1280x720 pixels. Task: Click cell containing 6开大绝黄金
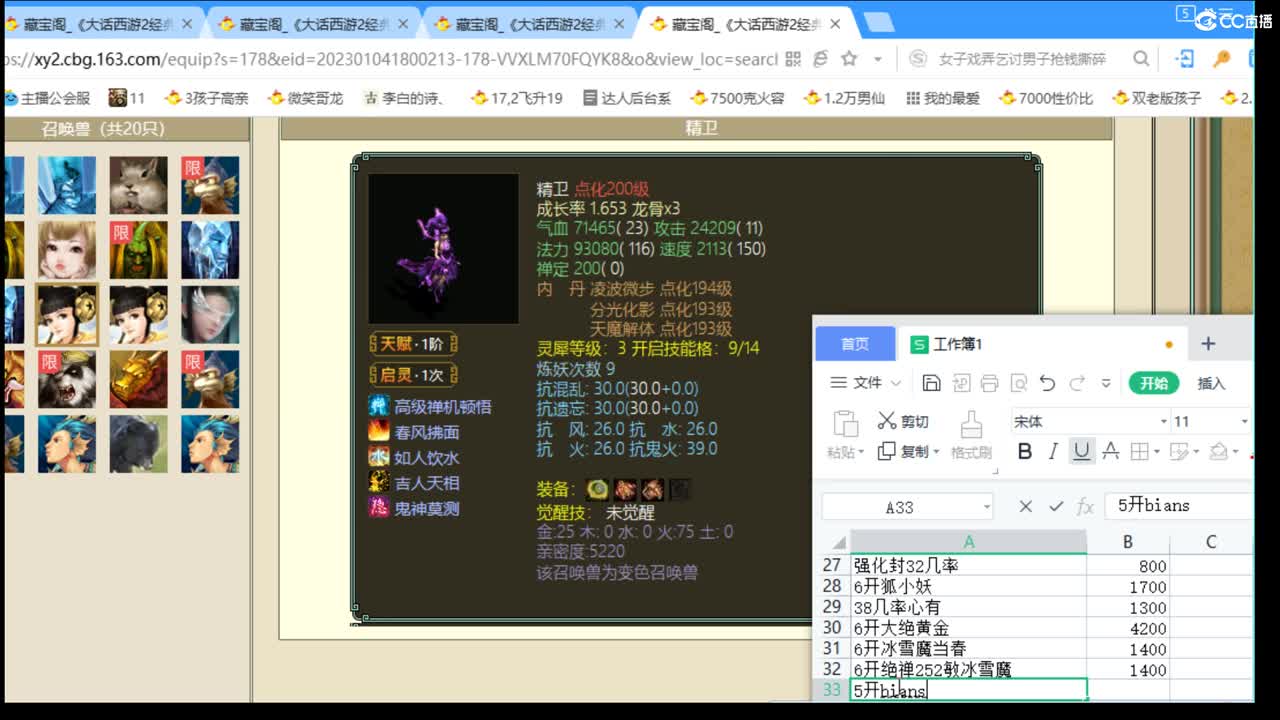pos(968,628)
